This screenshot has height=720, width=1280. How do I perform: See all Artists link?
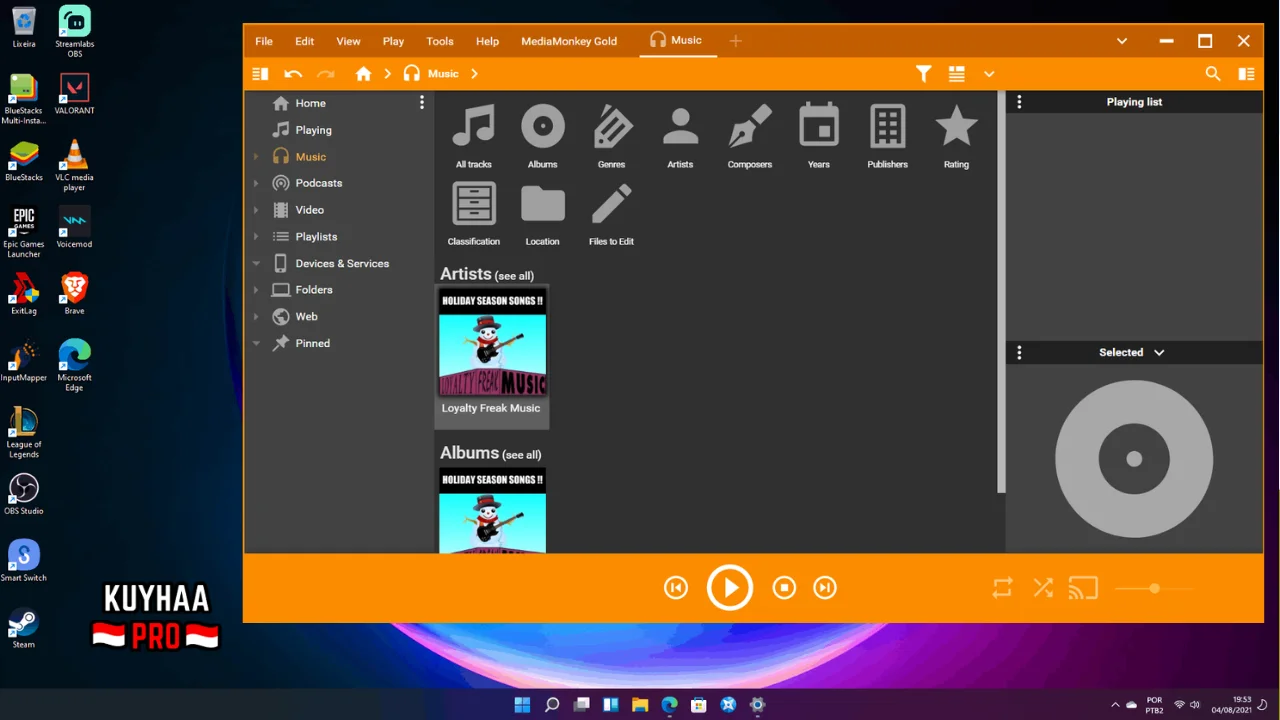515,276
